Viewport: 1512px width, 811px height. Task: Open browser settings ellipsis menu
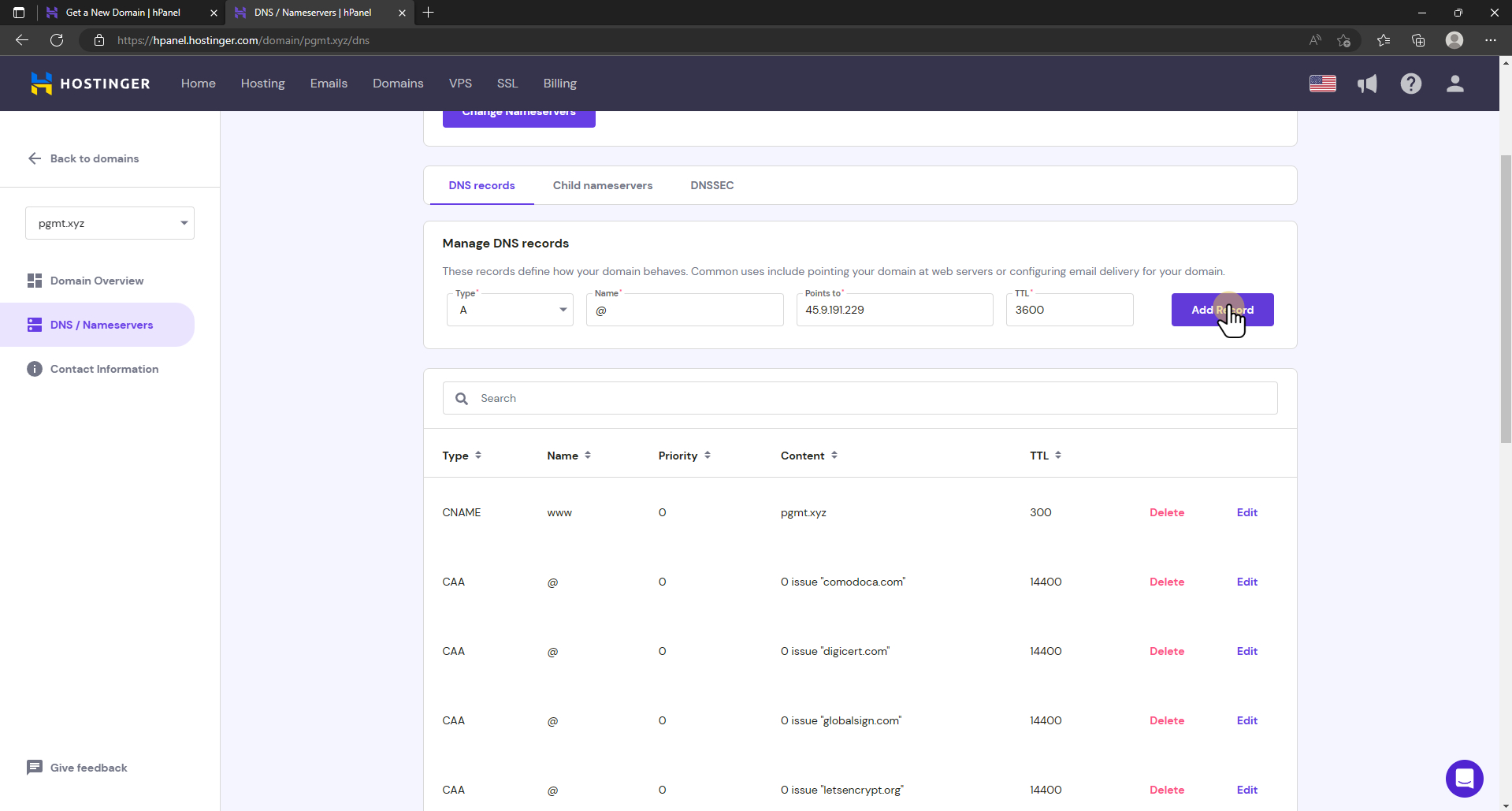point(1491,40)
